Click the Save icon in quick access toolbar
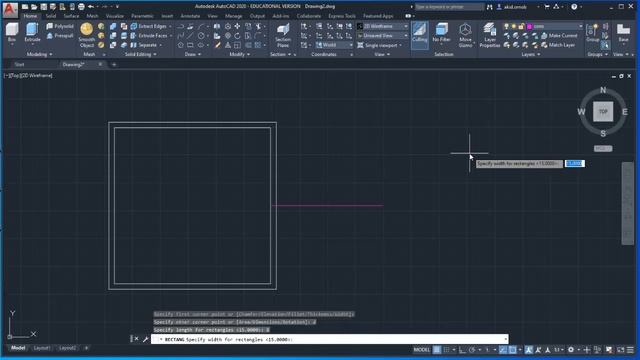640x360 pixels. pos(44,7)
